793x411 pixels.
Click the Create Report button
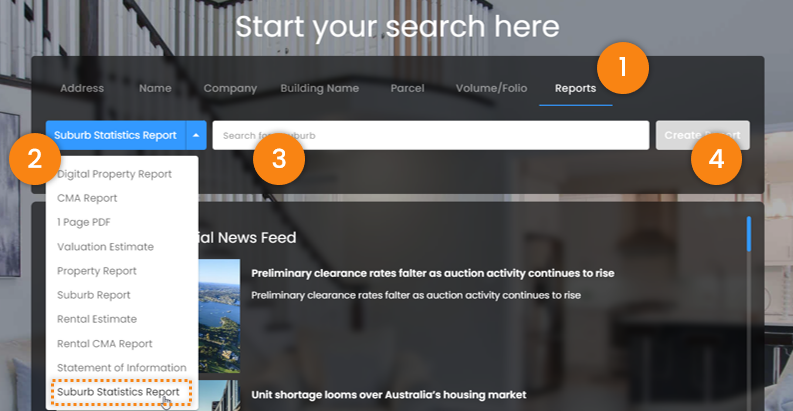click(x=702, y=135)
